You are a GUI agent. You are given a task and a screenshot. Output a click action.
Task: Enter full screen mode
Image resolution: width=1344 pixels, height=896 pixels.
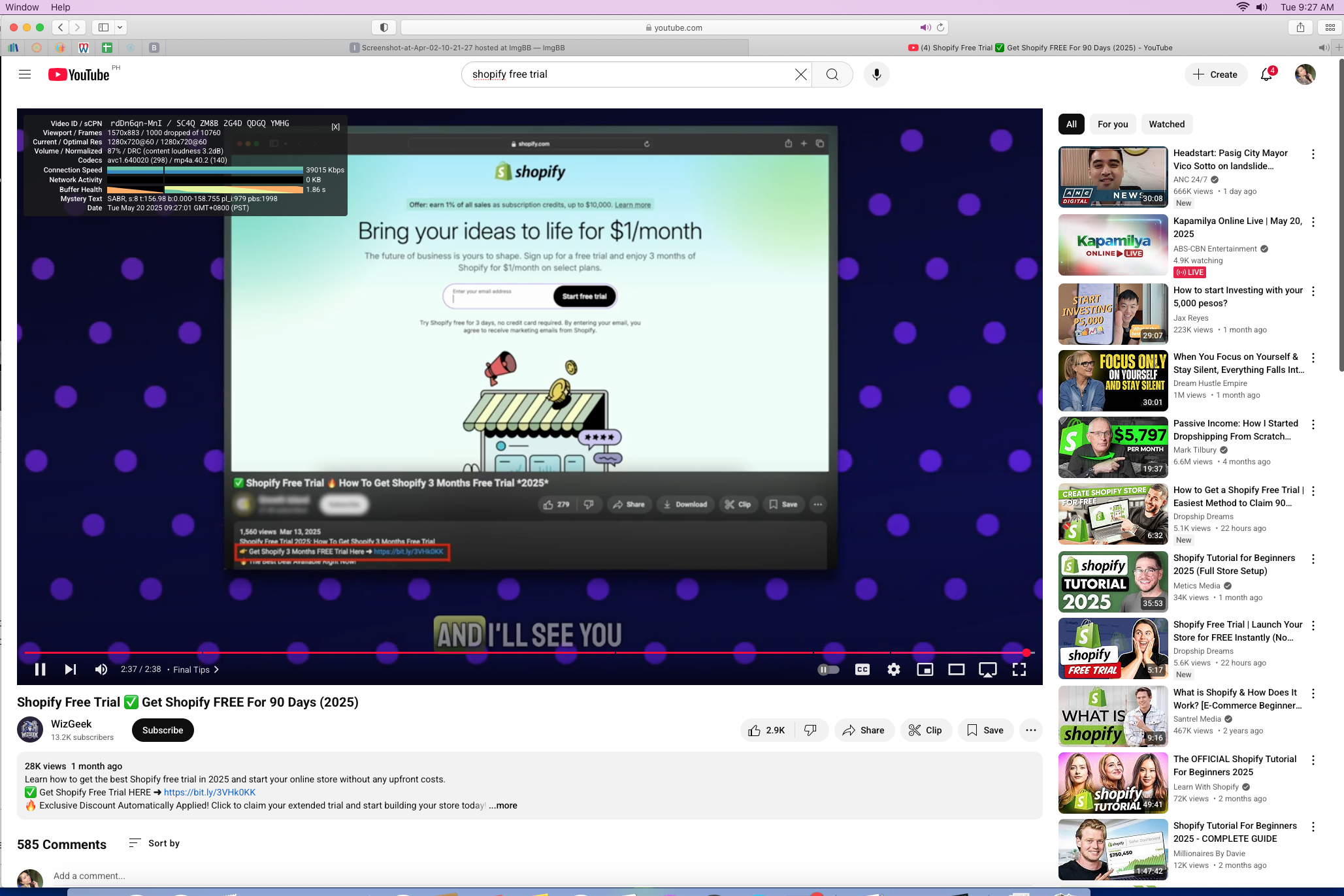pos(1019,669)
